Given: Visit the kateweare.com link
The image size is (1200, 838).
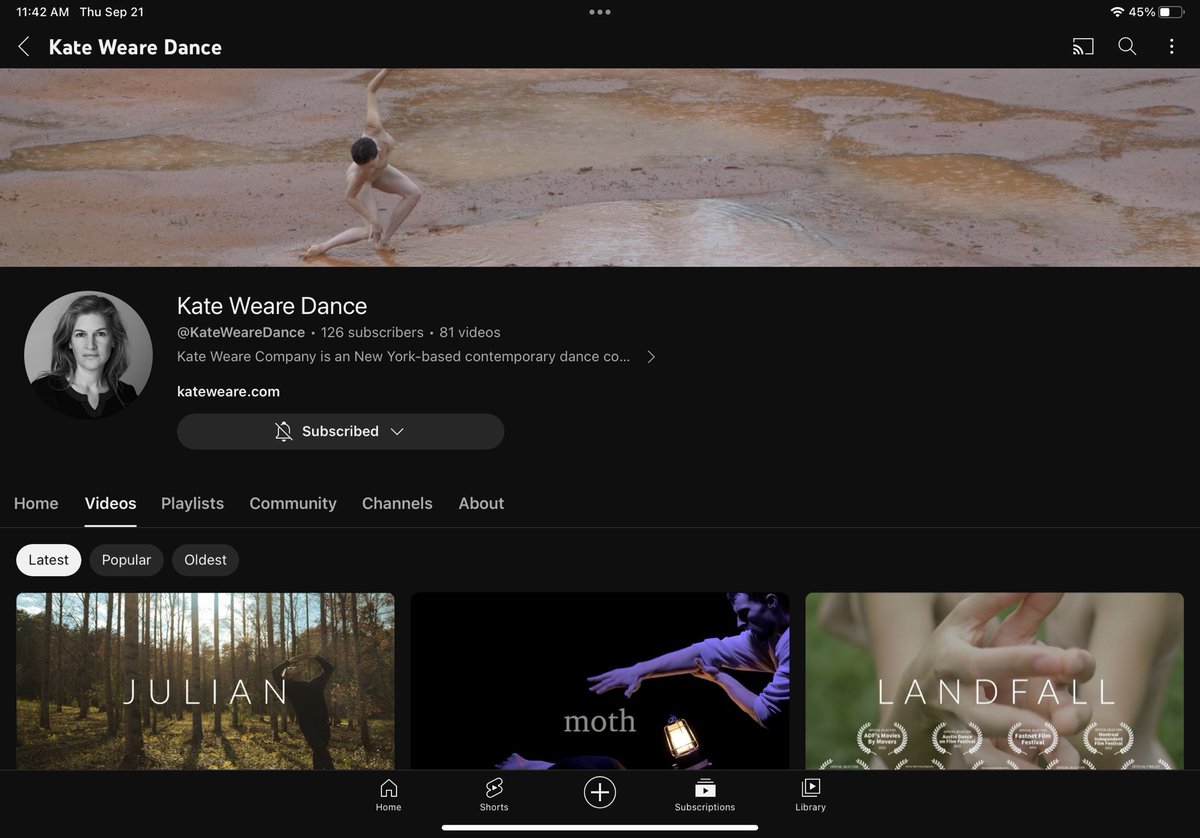Looking at the screenshot, I should (229, 391).
